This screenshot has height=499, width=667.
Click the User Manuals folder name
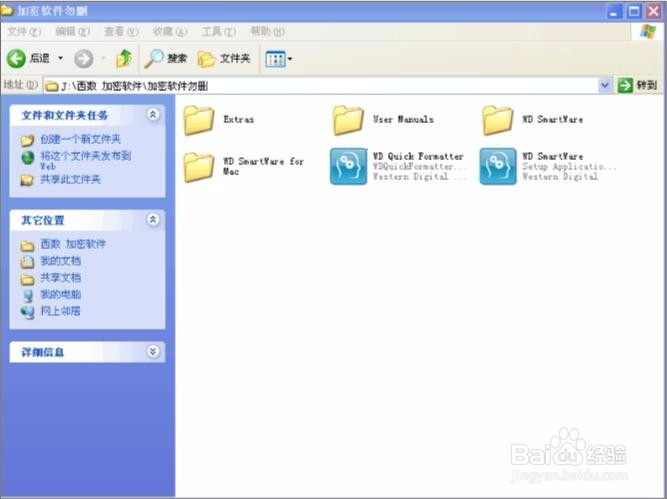pos(403,120)
